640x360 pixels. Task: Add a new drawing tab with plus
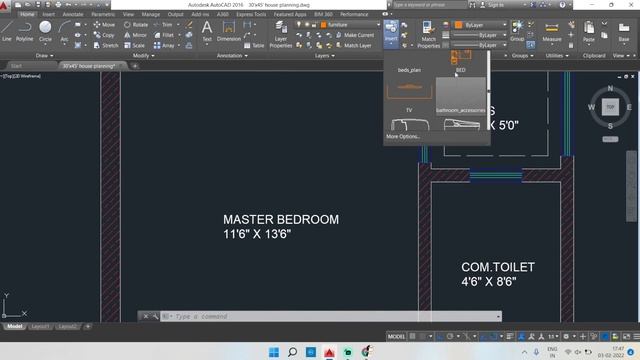[x=135, y=66]
